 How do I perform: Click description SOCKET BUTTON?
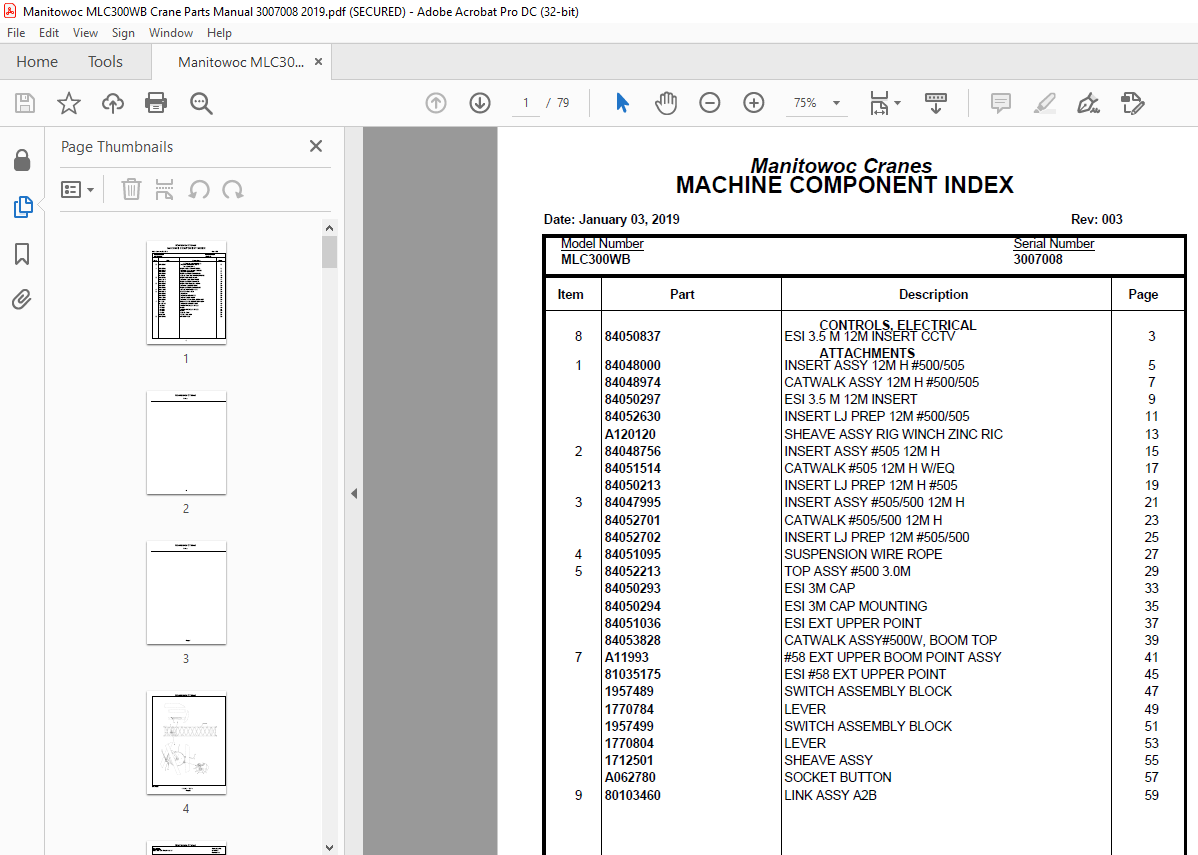838,778
